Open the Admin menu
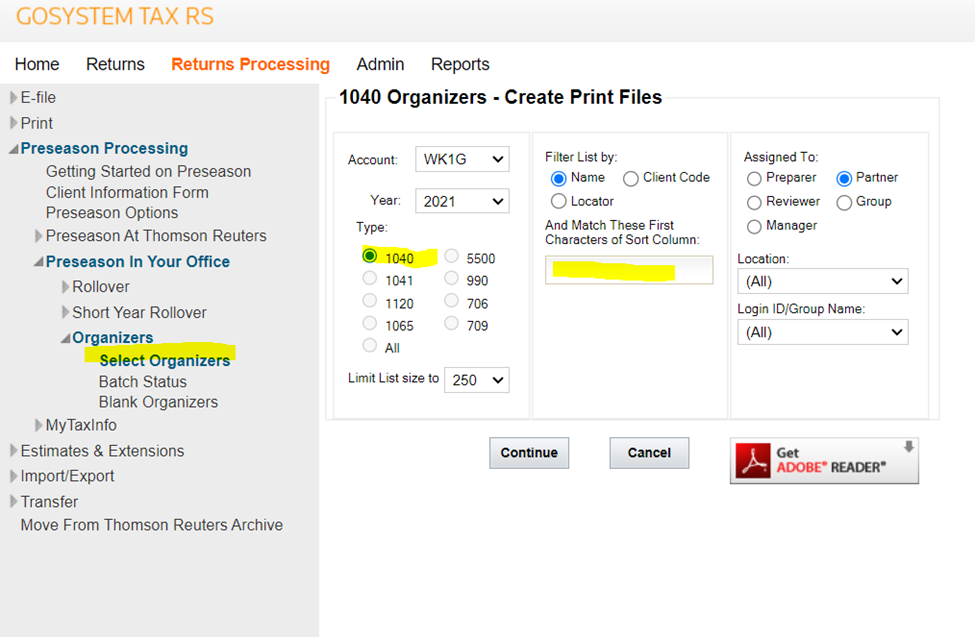The height and width of the screenshot is (637, 975). point(380,64)
